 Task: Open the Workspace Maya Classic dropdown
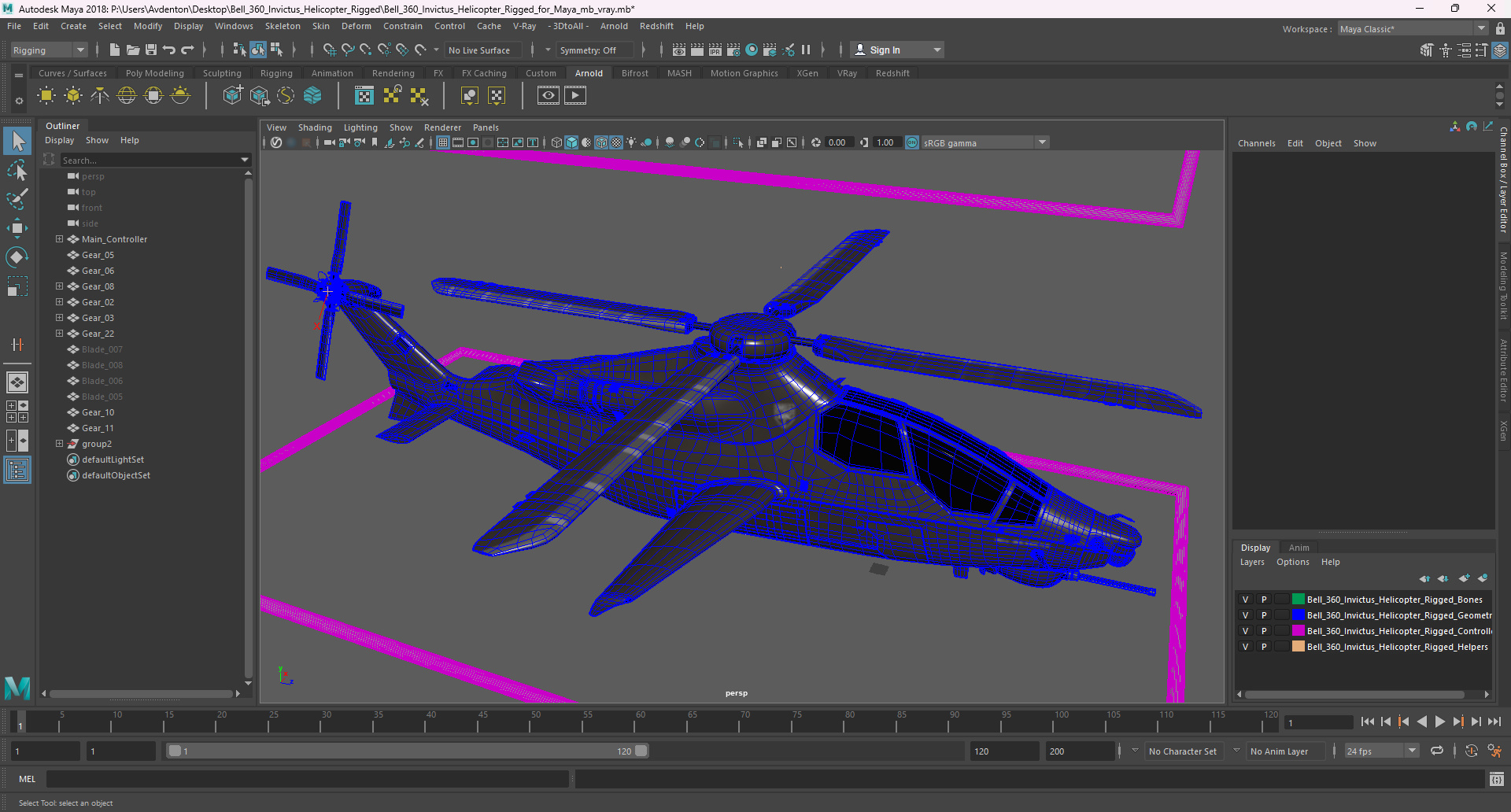pos(1413,29)
